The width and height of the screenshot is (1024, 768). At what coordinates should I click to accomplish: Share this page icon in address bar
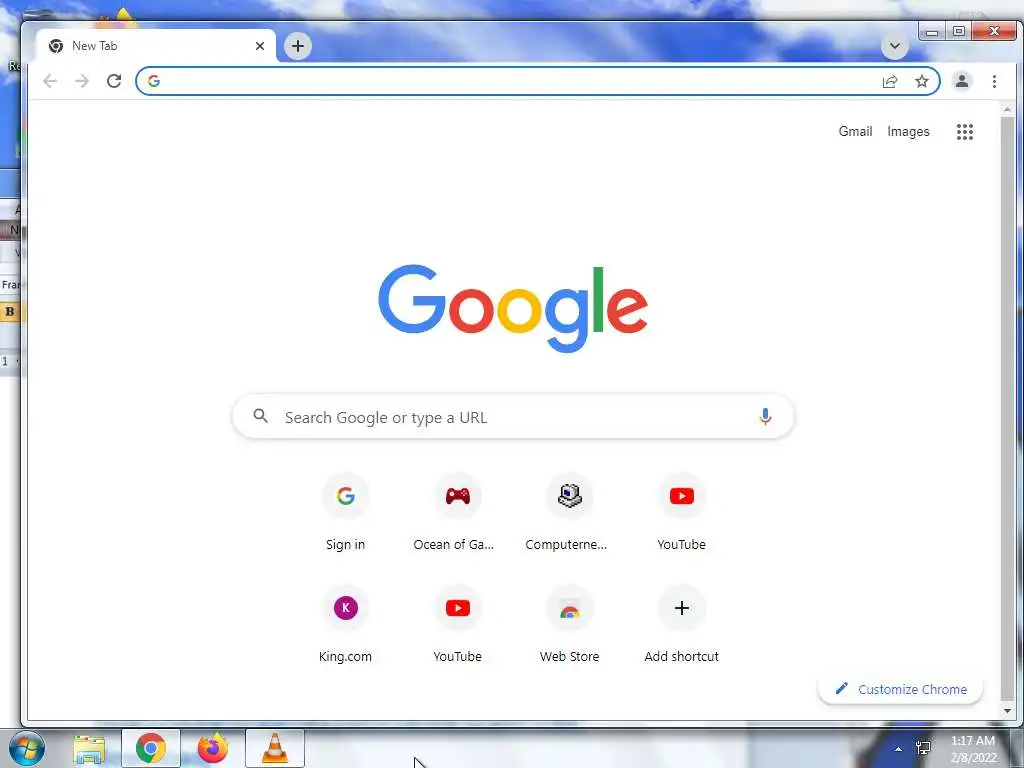click(889, 81)
